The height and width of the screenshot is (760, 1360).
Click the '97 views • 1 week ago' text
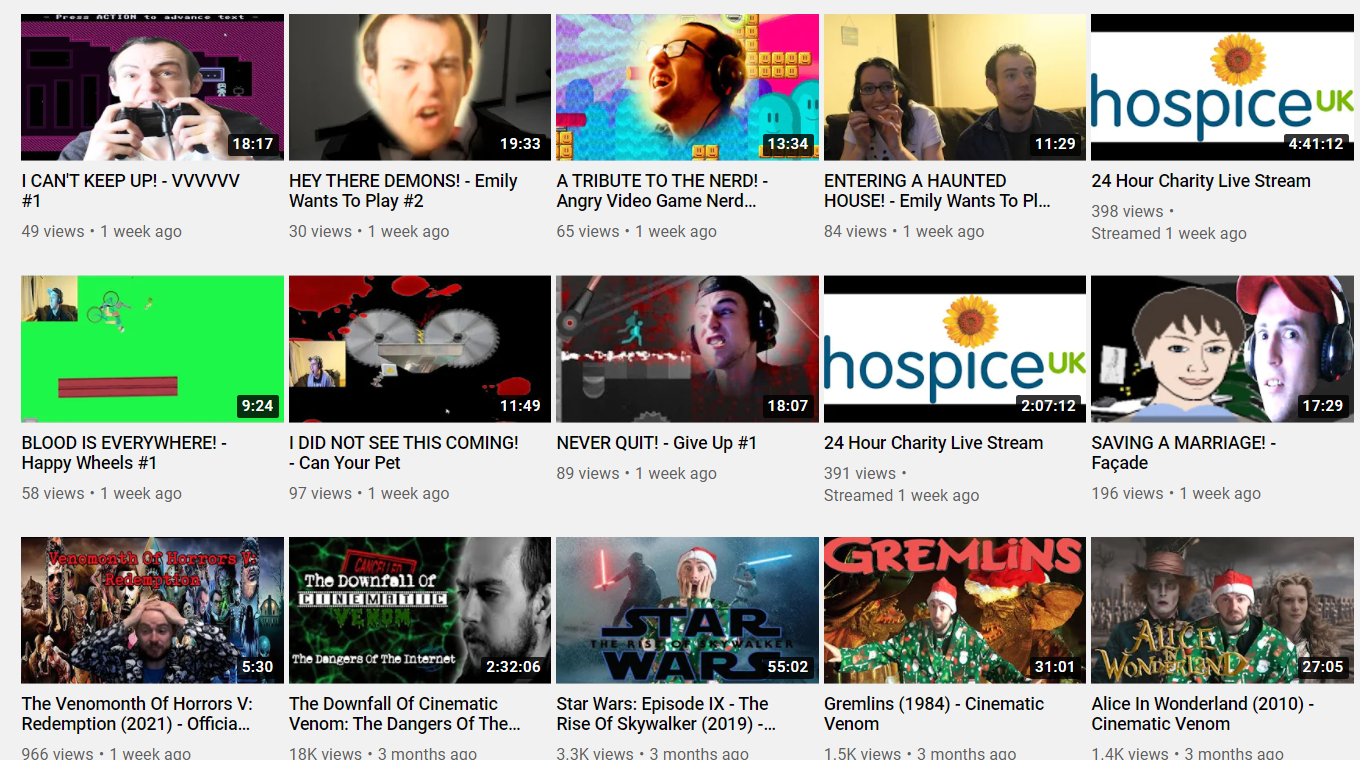(369, 493)
